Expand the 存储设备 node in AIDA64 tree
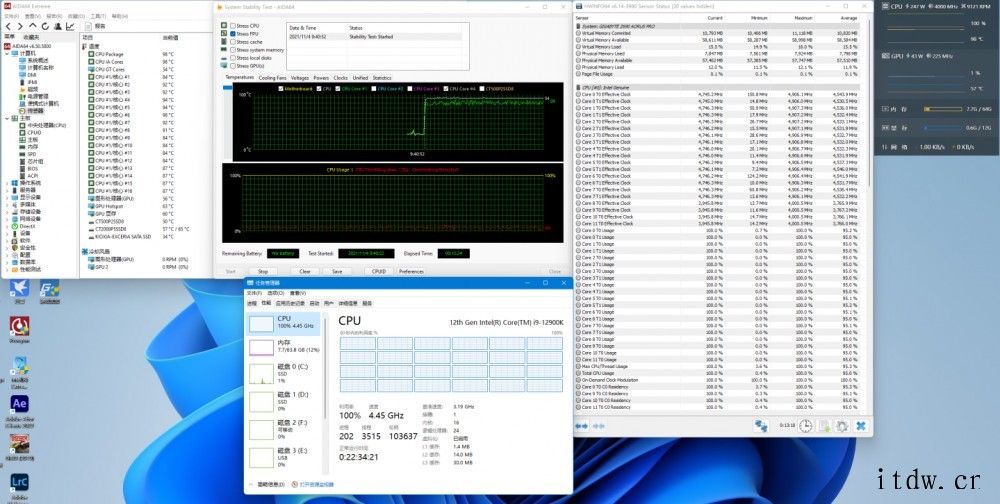This screenshot has width=1000, height=504. pyautogui.click(x=7, y=211)
